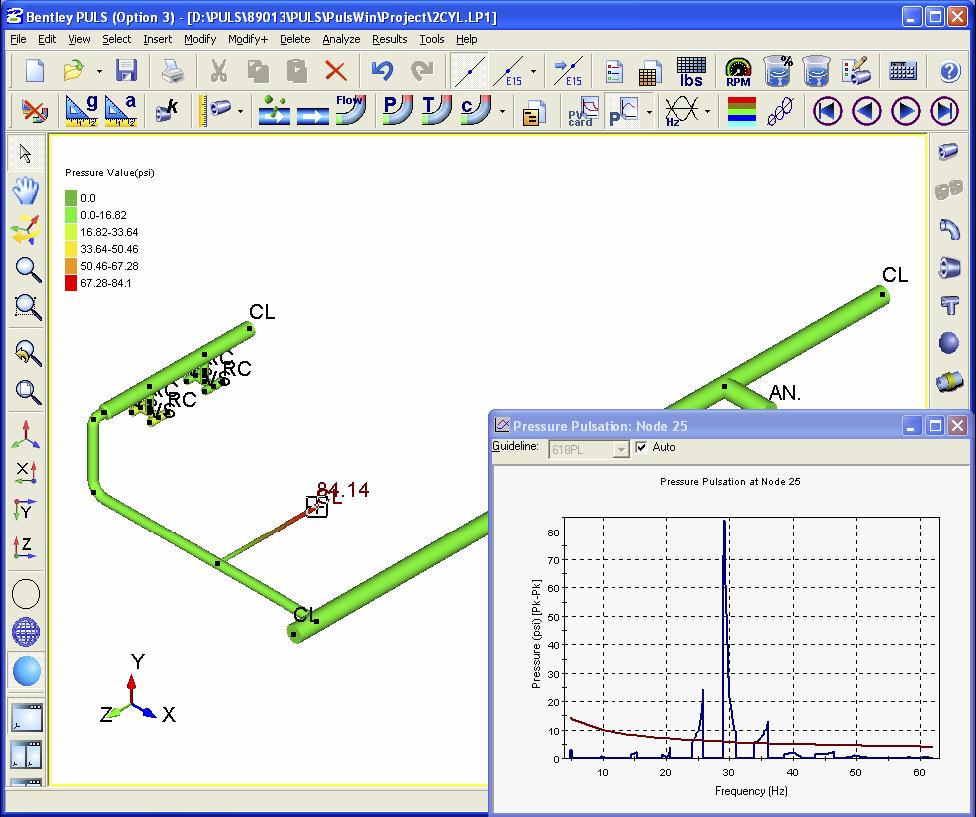The image size is (976, 817).
Task: Expand the Hz wave dropdown arrow
Action: [708, 112]
